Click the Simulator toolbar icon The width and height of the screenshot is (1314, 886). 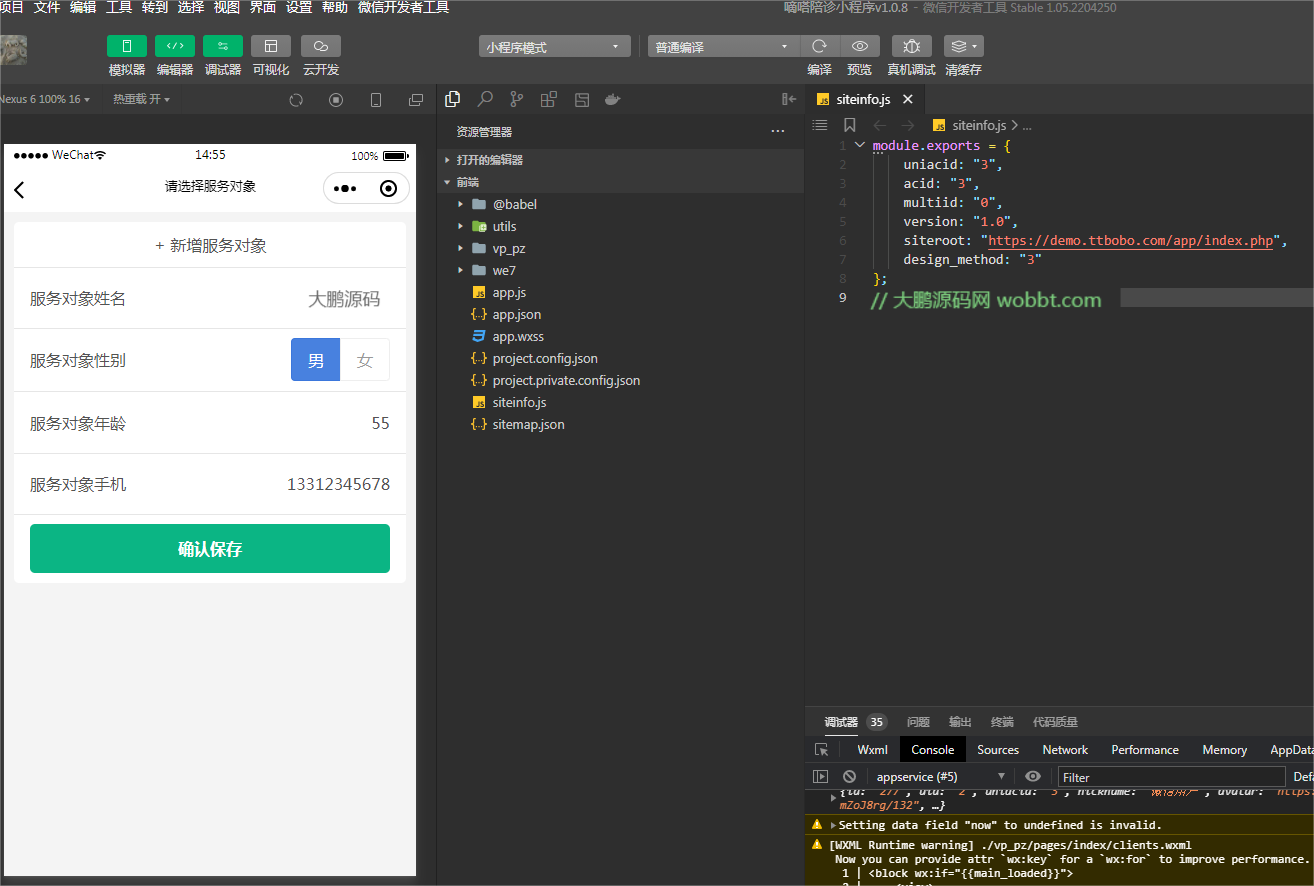pos(126,46)
